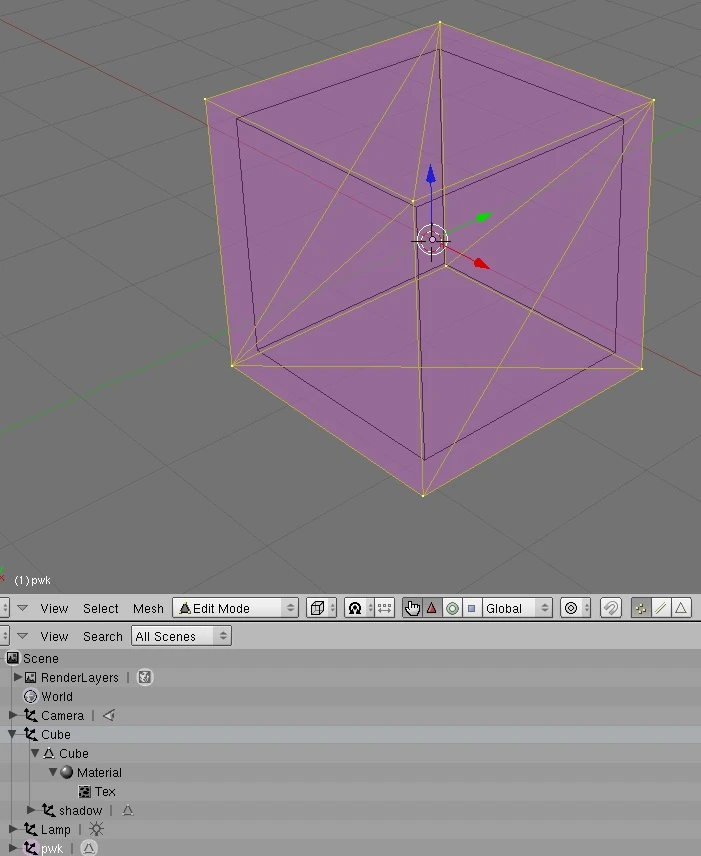Viewport: 701px width, 856px height.
Task: Click the mesh data icon beside shadow
Action: [128, 810]
